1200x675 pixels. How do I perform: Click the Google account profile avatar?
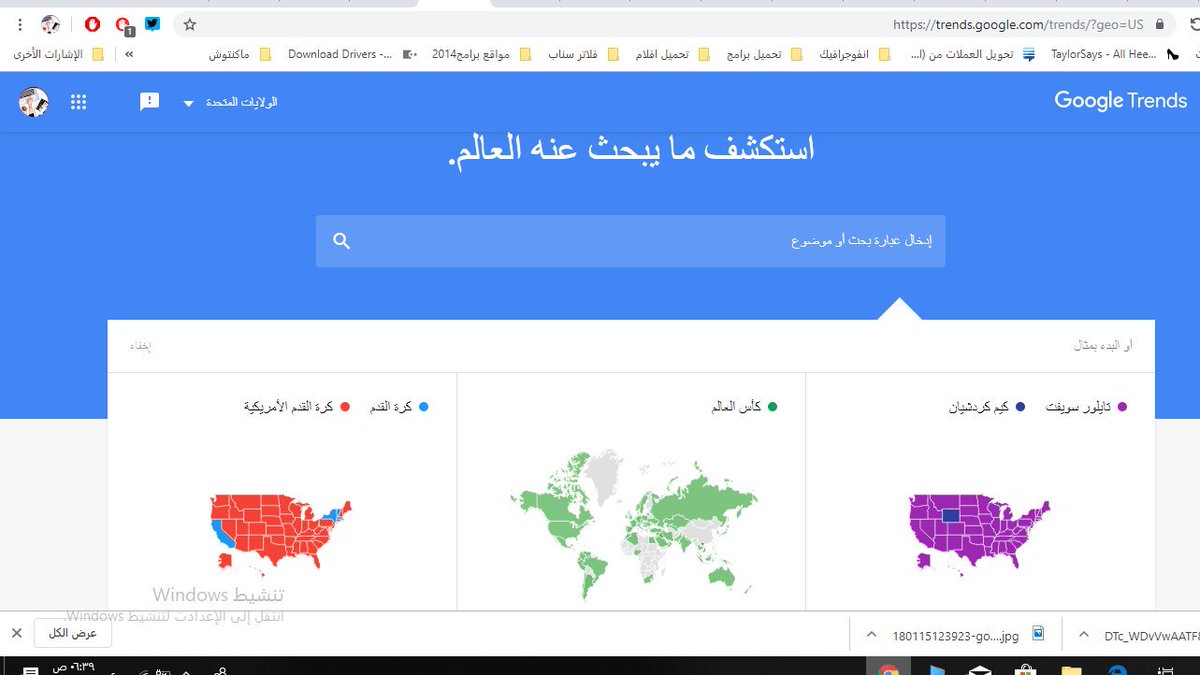click(x=33, y=102)
